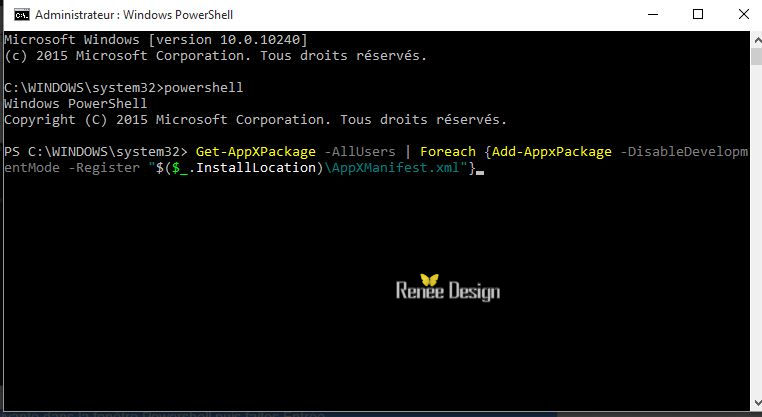Click the 'Windows PowerShell' output line
Viewport: 762px width, 417px height.
pyautogui.click(x=75, y=104)
